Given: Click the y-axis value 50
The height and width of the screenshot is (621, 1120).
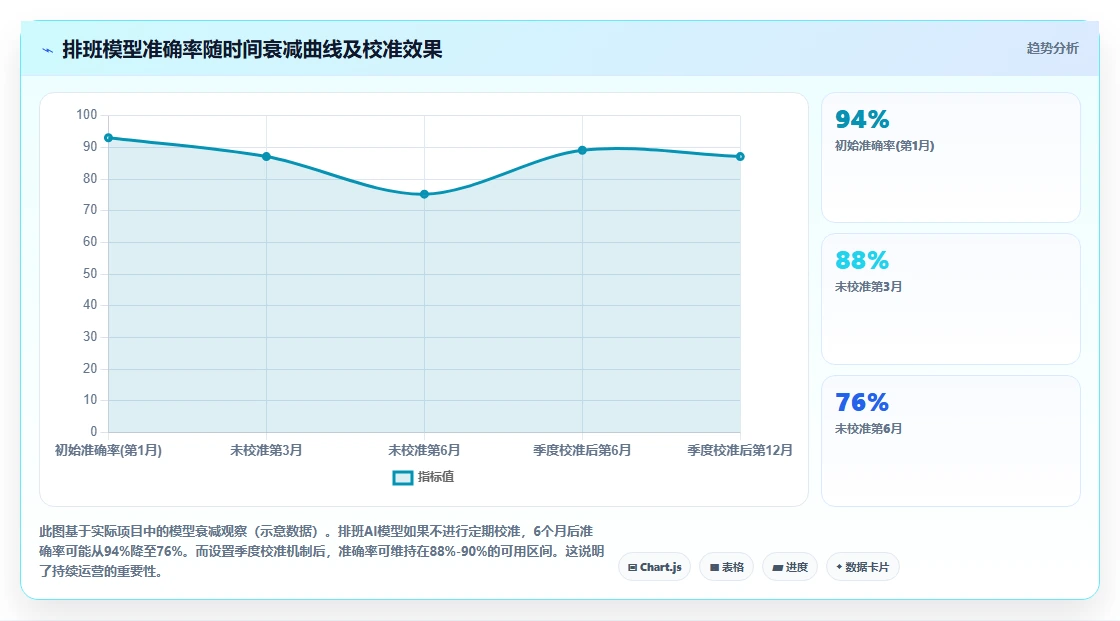Looking at the screenshot, I should [90, 274].
